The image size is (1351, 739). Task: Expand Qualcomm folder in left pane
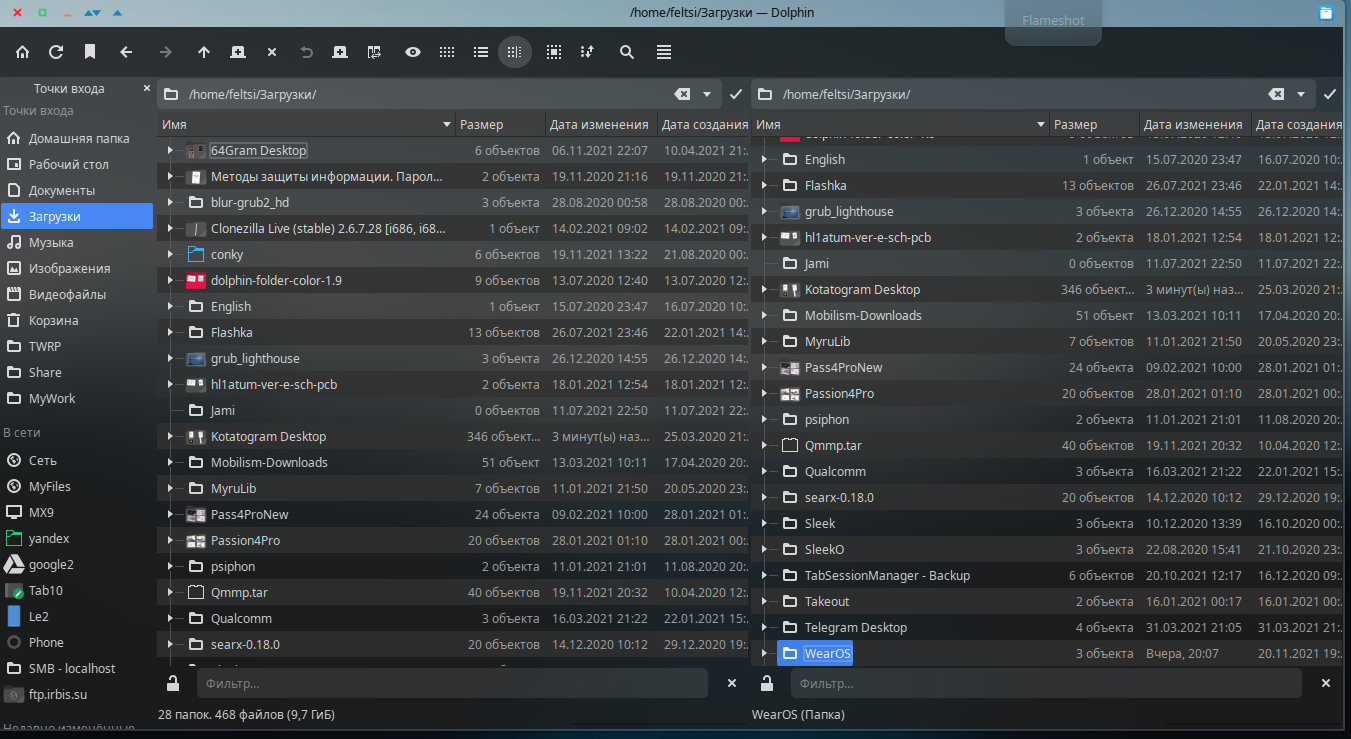[x=170, y=619]
